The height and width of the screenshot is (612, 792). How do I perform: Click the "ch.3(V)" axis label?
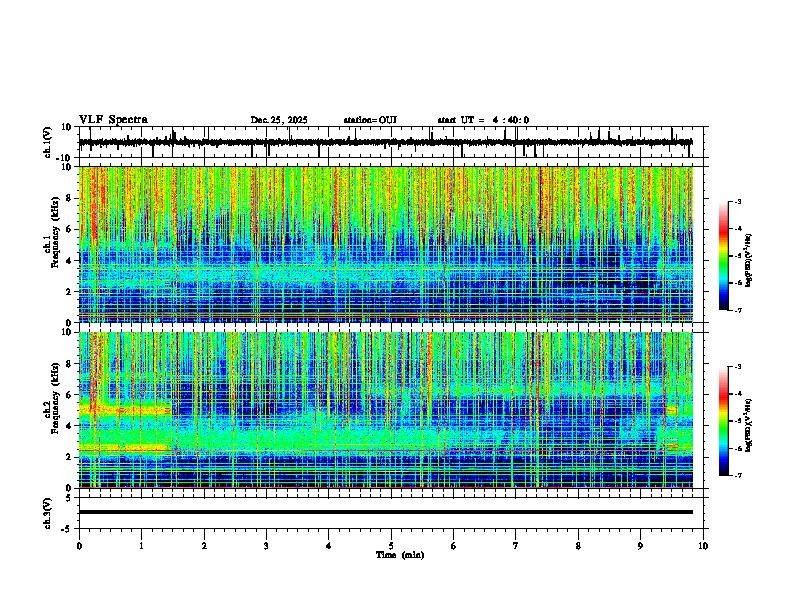coord(47,513)
